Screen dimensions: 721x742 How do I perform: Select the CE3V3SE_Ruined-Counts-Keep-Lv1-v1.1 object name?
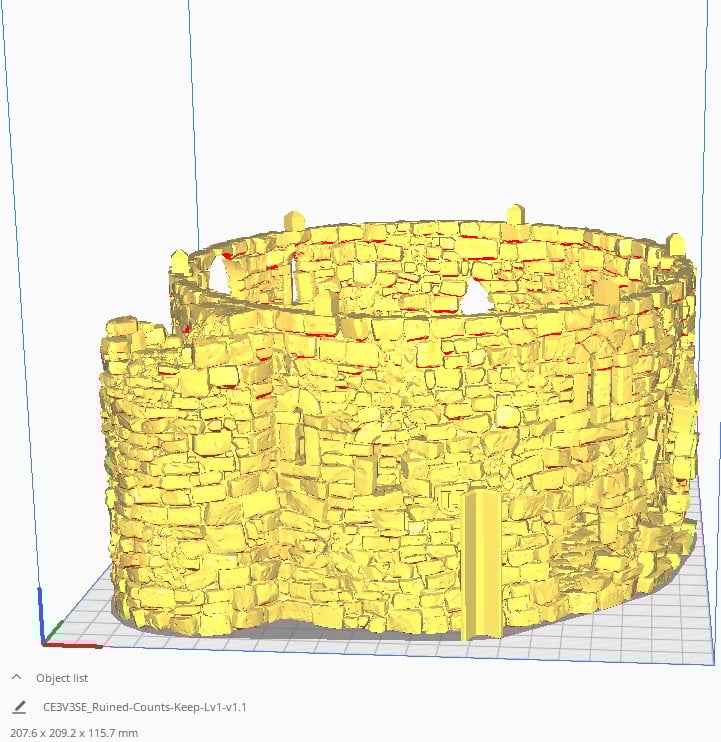click(x=145, y=707)
